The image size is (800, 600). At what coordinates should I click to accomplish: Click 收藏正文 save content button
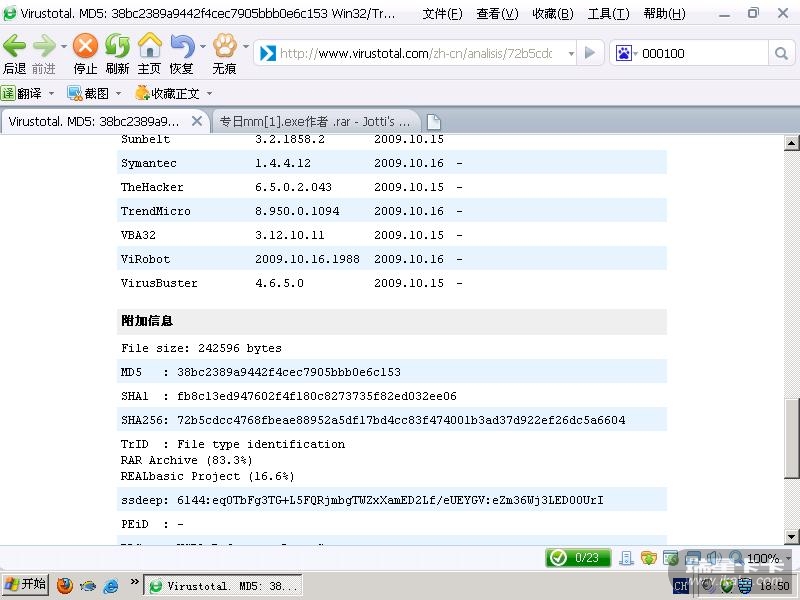pos(167,93)
